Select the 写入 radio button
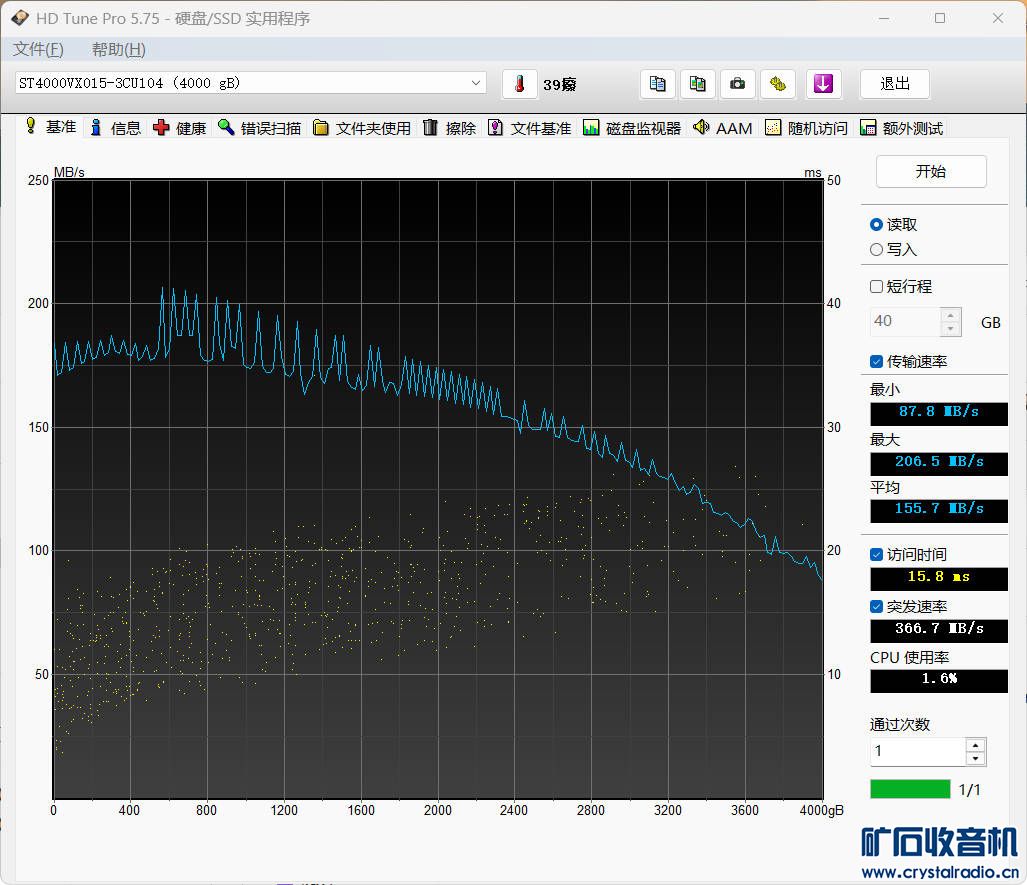This screenshot has height=885, width=1027. pos(877,250)
